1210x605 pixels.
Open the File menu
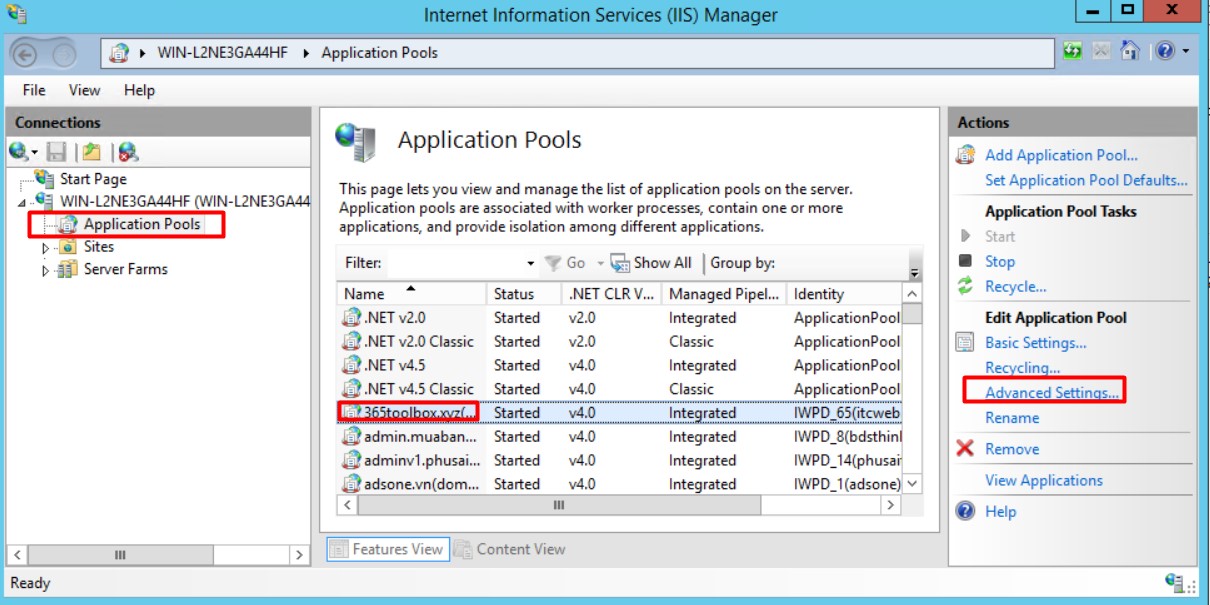click(34, 90)
